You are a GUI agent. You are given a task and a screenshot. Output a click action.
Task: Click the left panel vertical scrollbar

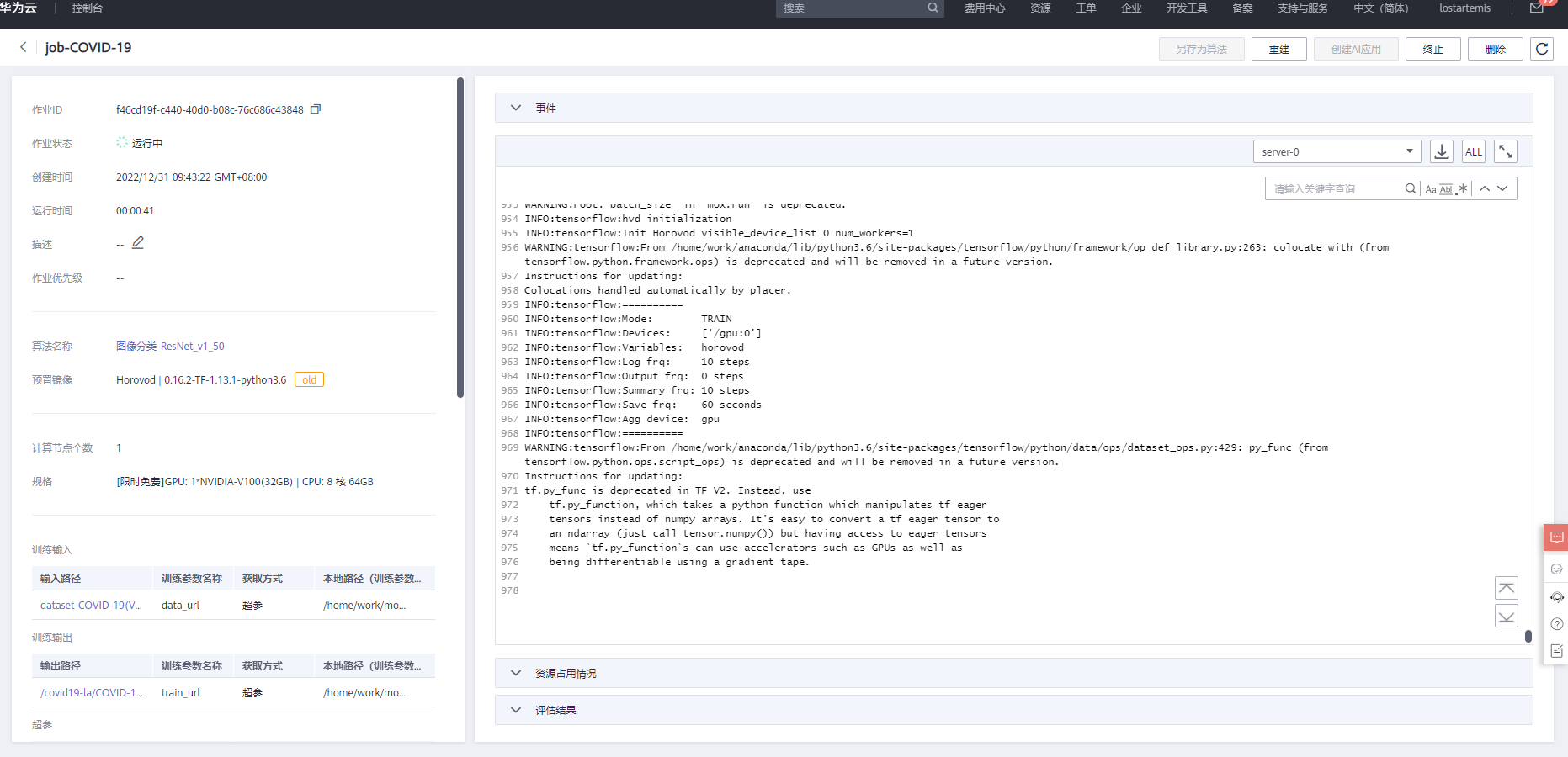(460, 237)
